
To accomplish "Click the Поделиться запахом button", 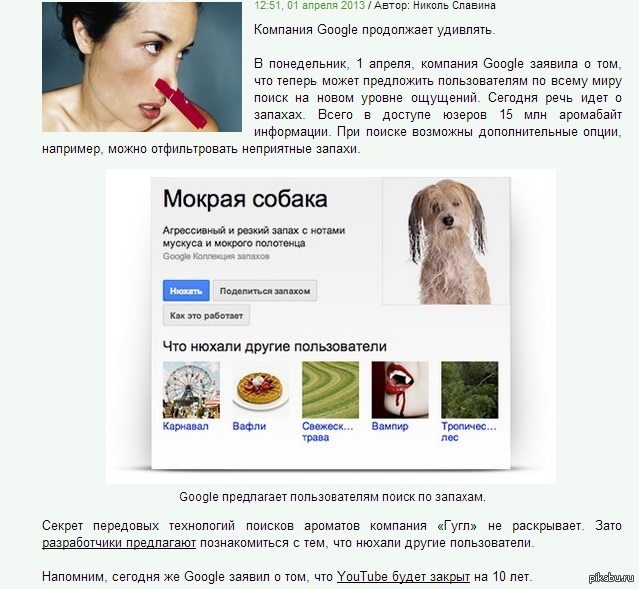I will pyautogui.click(x=265, y=291).
